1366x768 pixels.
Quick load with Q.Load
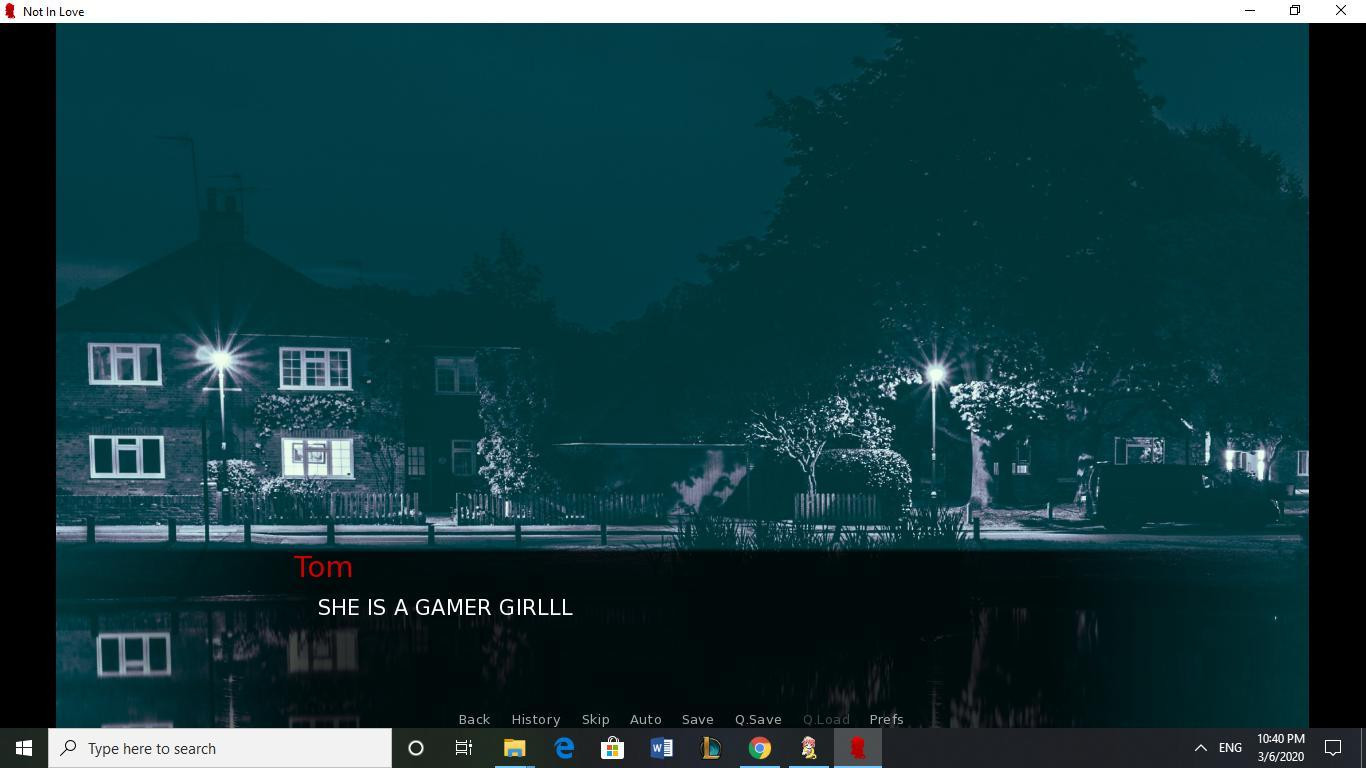click(826, 719)
